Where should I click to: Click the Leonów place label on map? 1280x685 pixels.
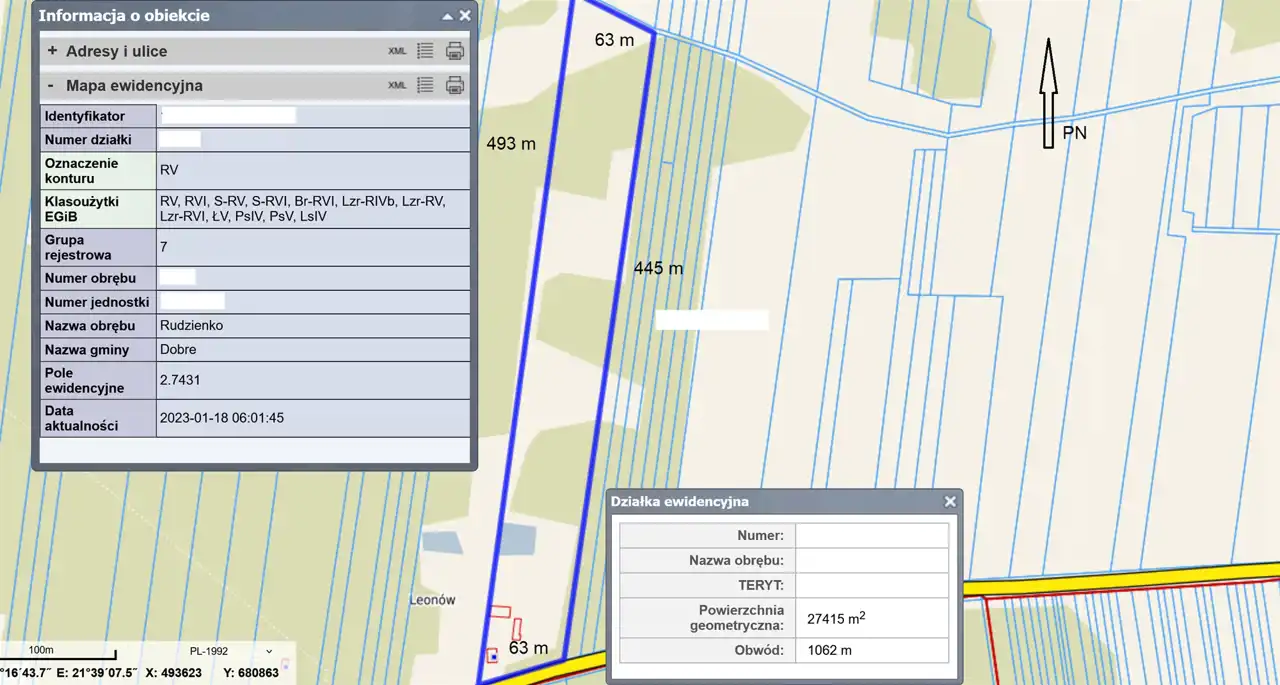click(432, 600)
